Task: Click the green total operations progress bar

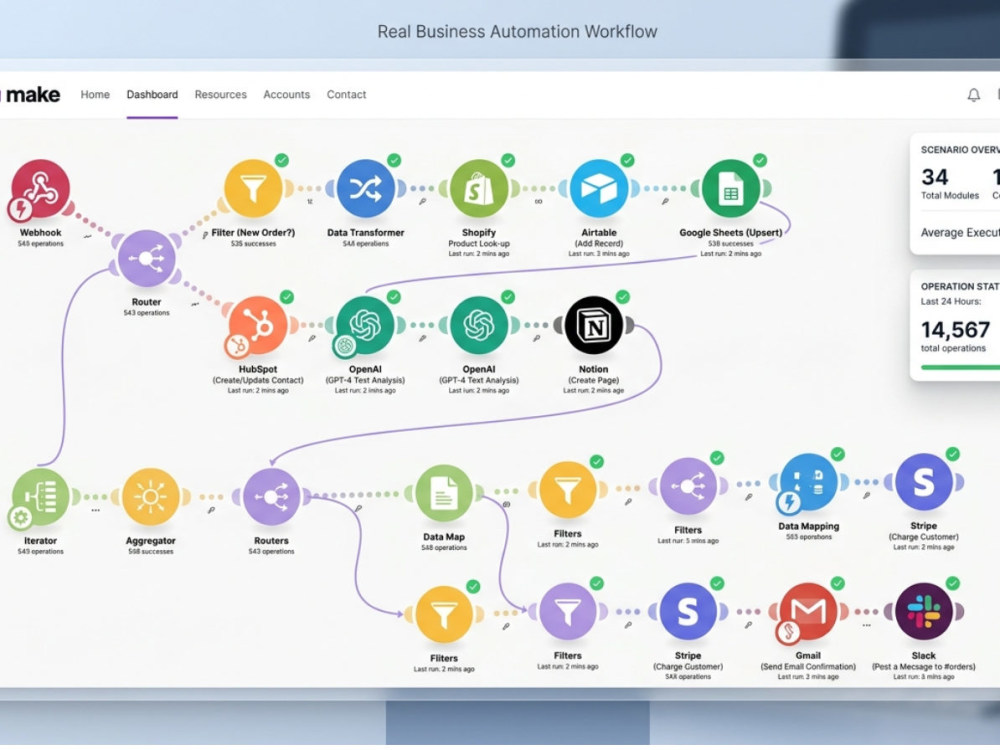Action: pyautogui.click(x=960, y=367)
